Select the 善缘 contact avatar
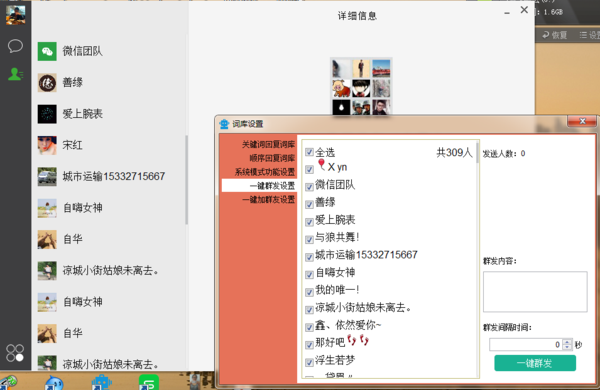 [47, 83]
